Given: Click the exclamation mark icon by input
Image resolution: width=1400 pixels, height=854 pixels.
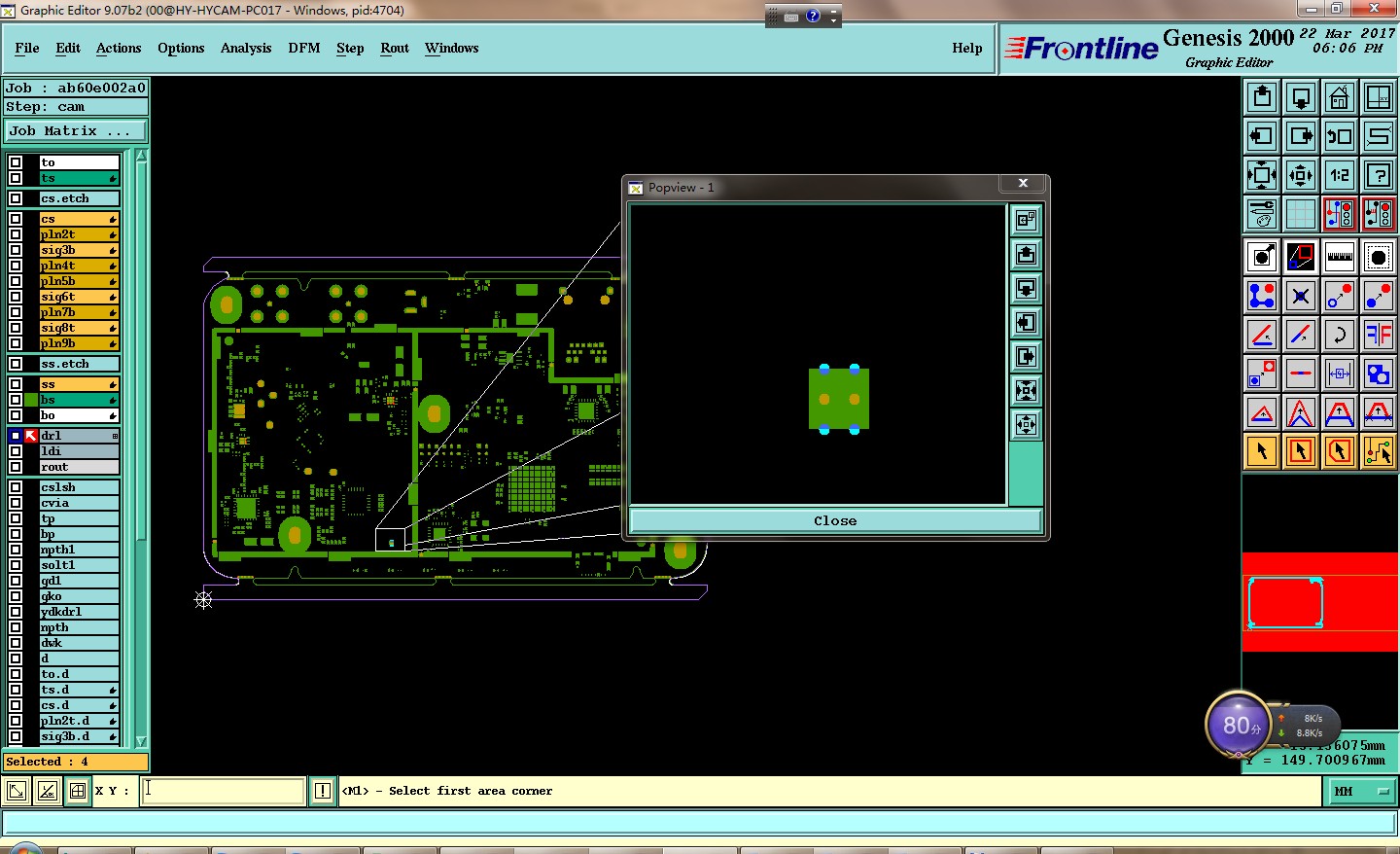Looking at the screenshot, I should point(323,791).
